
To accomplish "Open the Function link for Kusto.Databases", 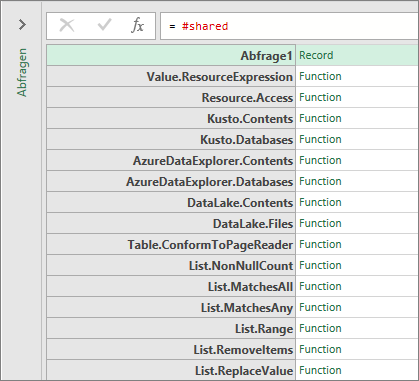I will [320, 139].
